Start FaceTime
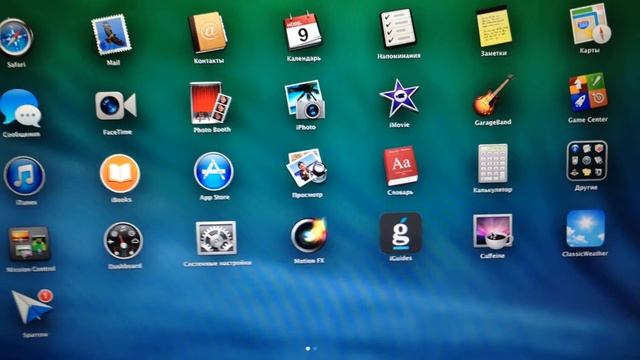Viewport: 640px width, 360px height. 116,106
